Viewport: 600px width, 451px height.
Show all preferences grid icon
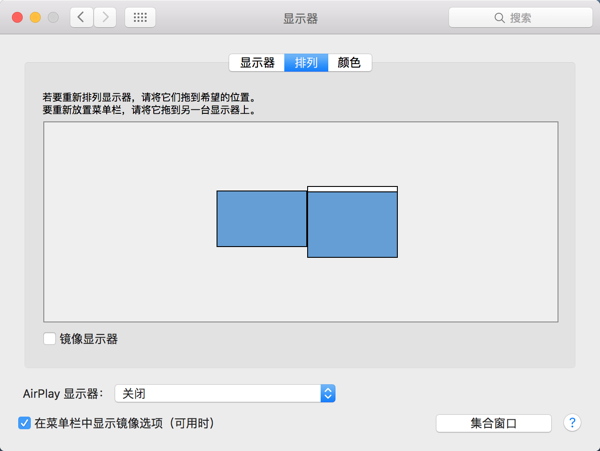(140, 18)
